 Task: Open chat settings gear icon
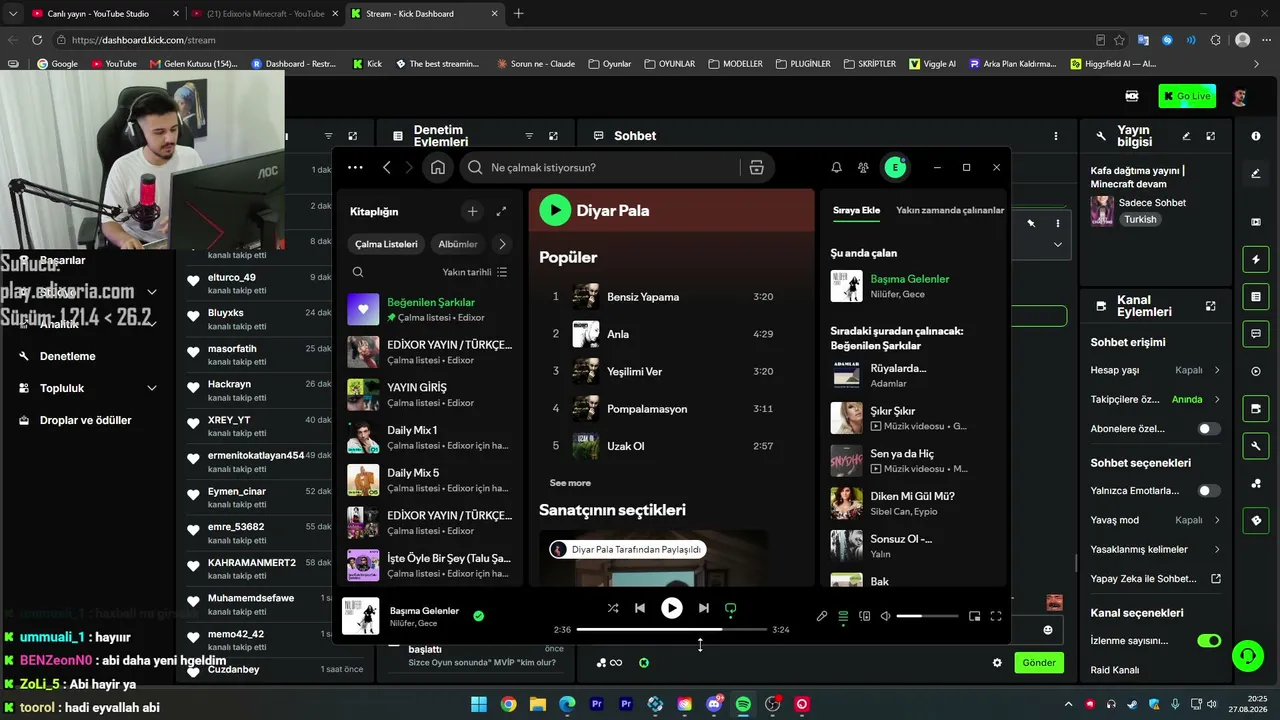pos(997,662)
